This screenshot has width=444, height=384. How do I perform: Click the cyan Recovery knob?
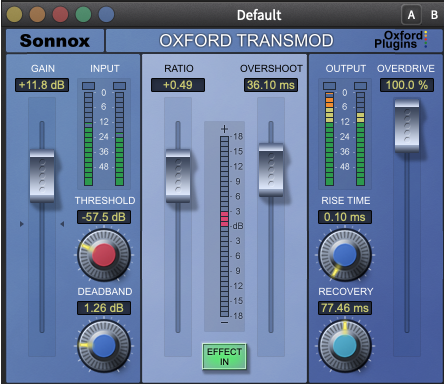tap(345, 346)
